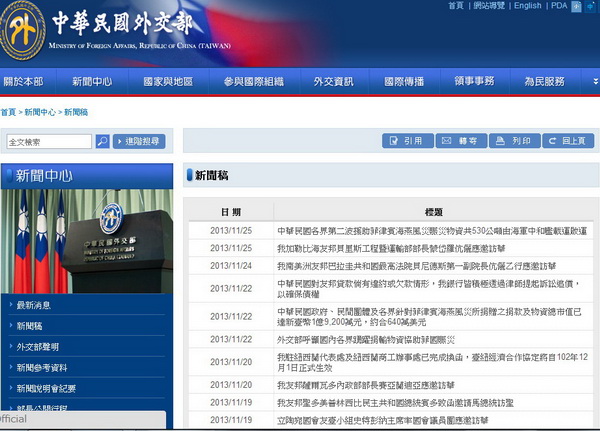This screenshot has height=431, width=600.
Task: Click the search magnifier icon
Action: tap(102, 142)
